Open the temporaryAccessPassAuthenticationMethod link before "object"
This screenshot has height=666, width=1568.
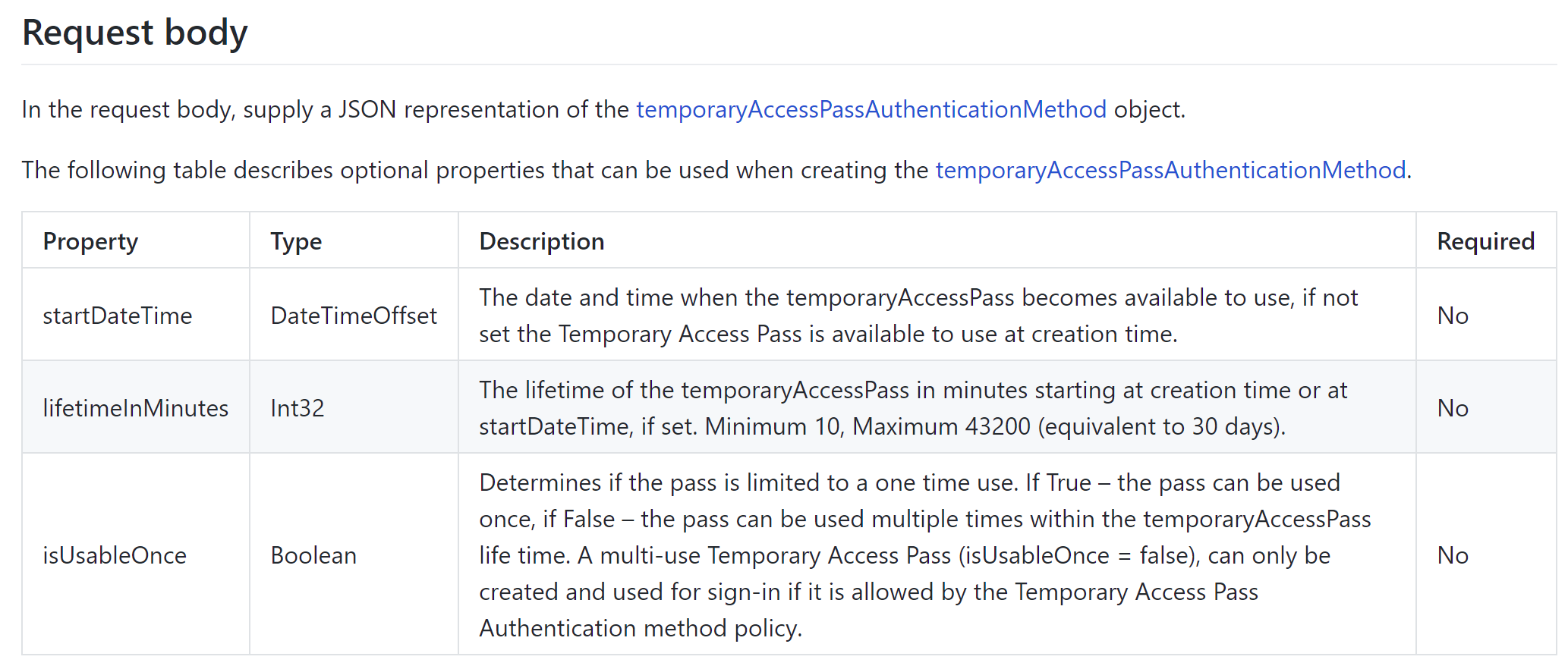871,110
